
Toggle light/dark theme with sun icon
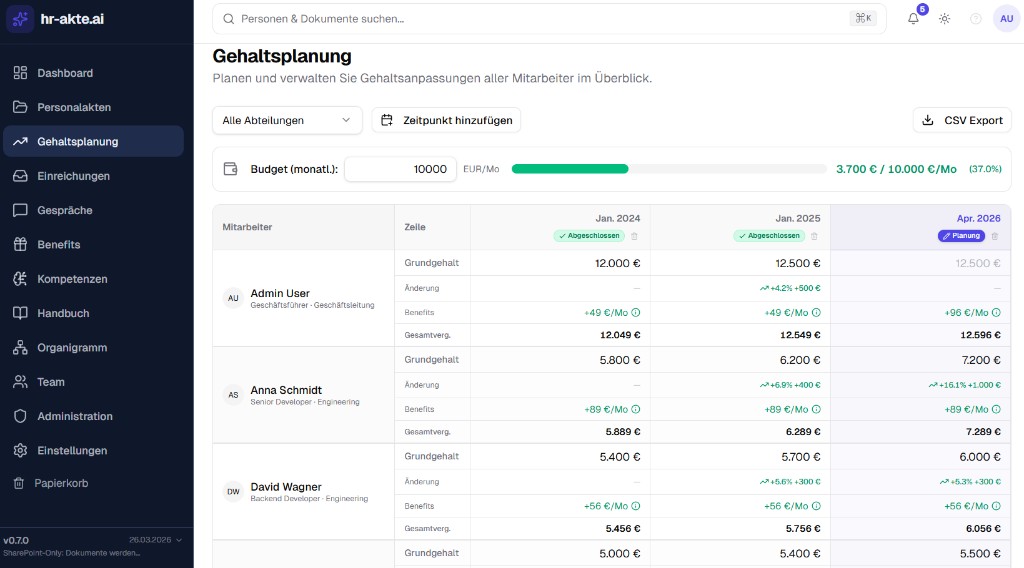(944, 19)
